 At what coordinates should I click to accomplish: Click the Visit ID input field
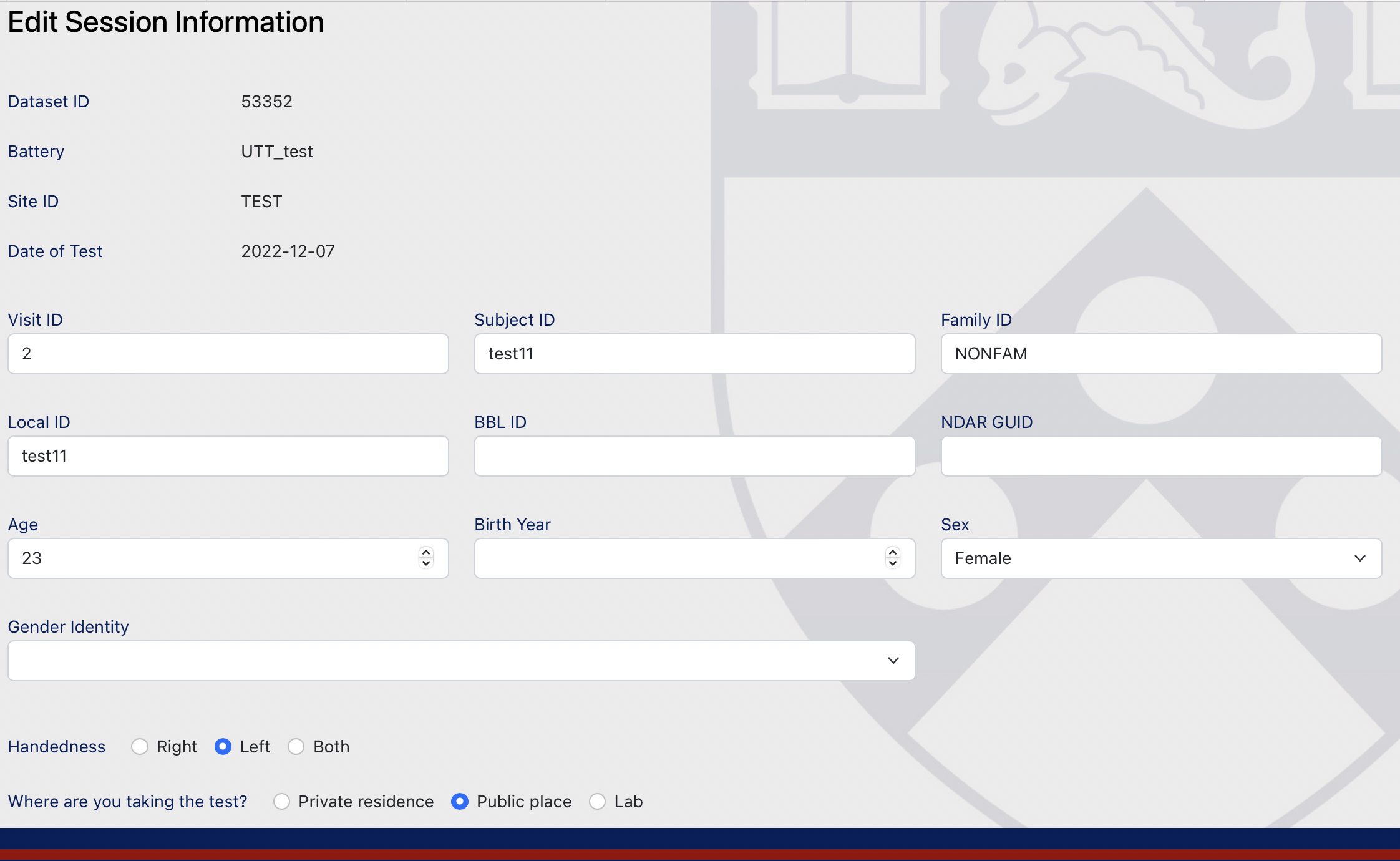(x=228, y=353)
